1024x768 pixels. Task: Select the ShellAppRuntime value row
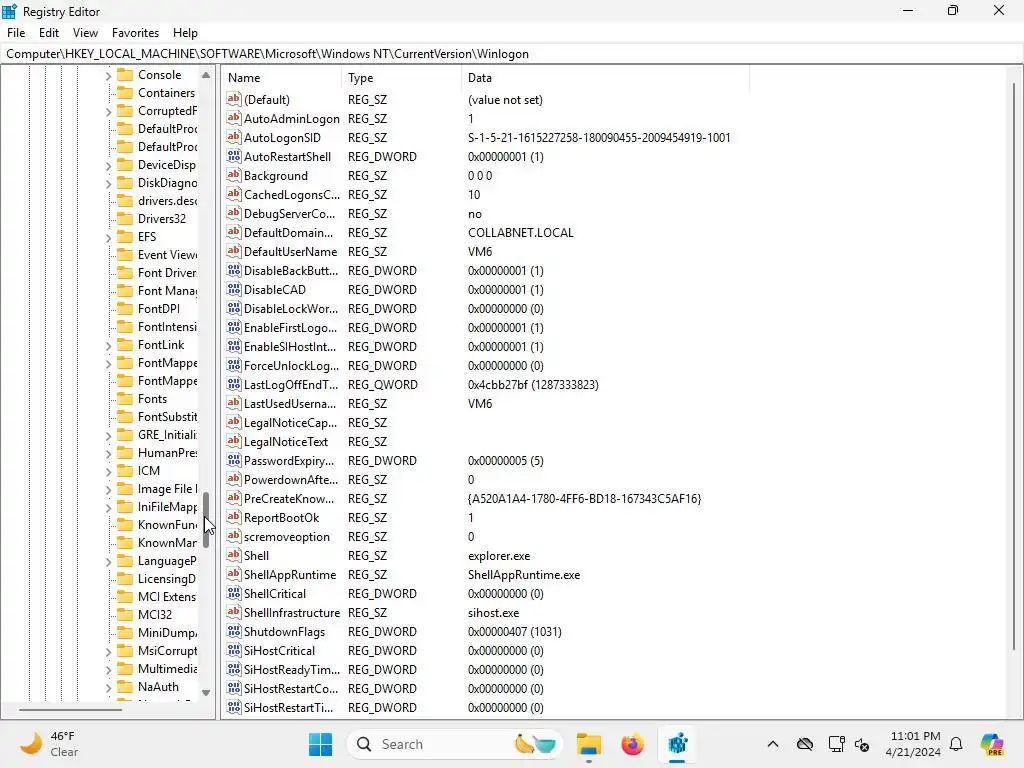[485, 575]
